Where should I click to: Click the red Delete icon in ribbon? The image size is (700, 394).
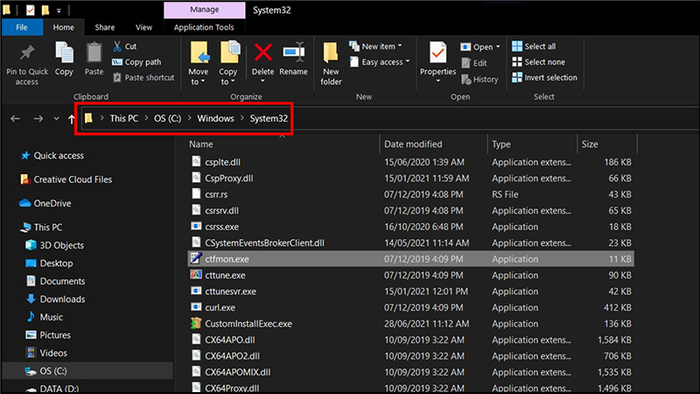coord(263,53)
